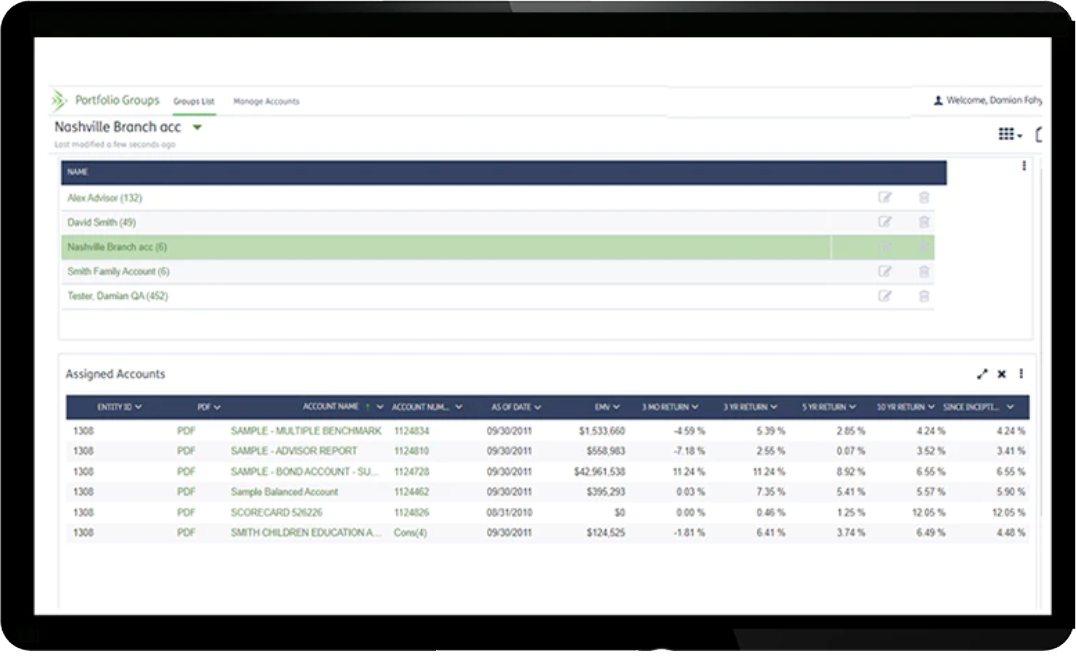Open the Assigned Accounts options kebab menu
1076x656 pixels.
coord(1020,374)
